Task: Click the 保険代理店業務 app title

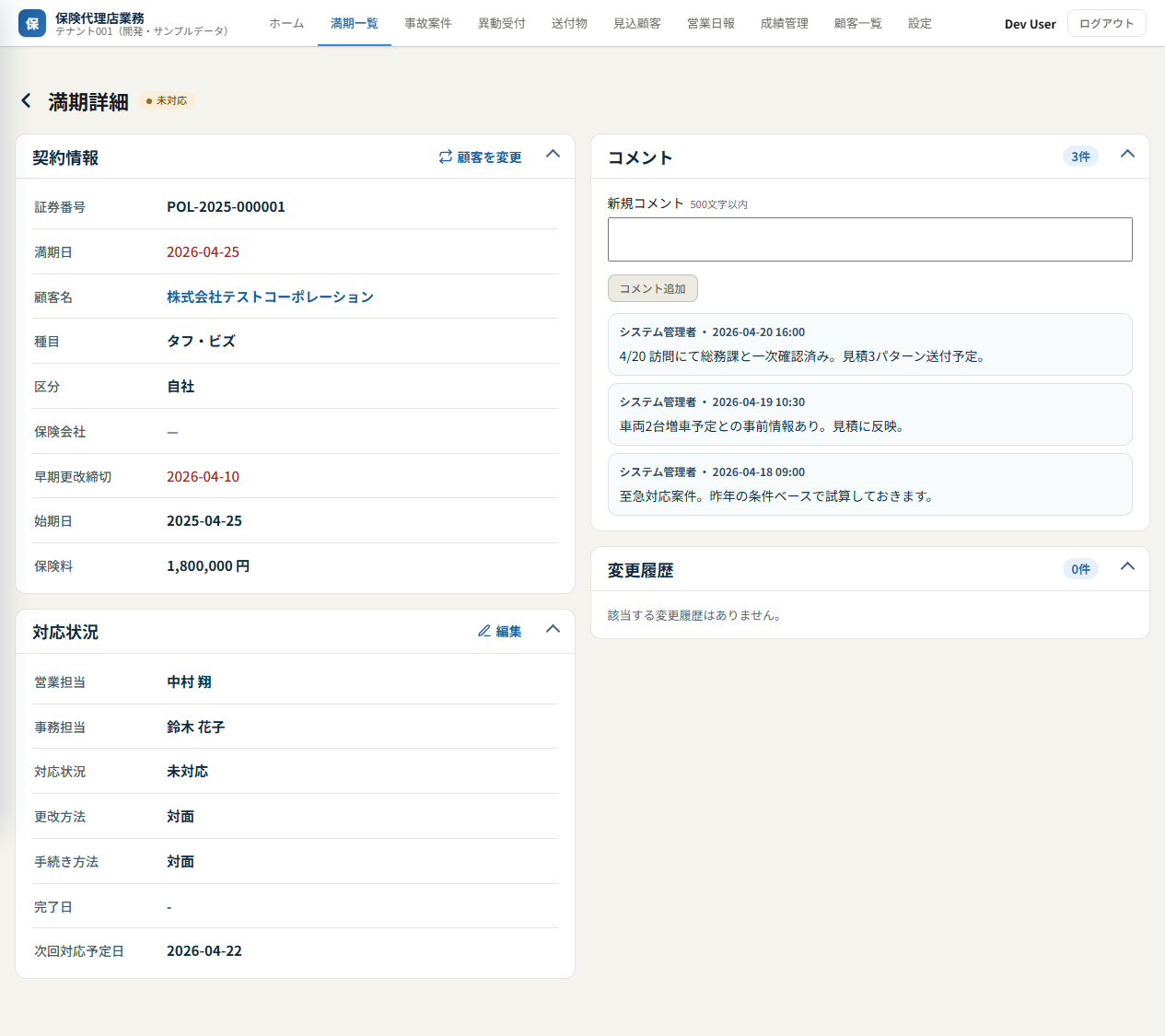Action: 99,17
